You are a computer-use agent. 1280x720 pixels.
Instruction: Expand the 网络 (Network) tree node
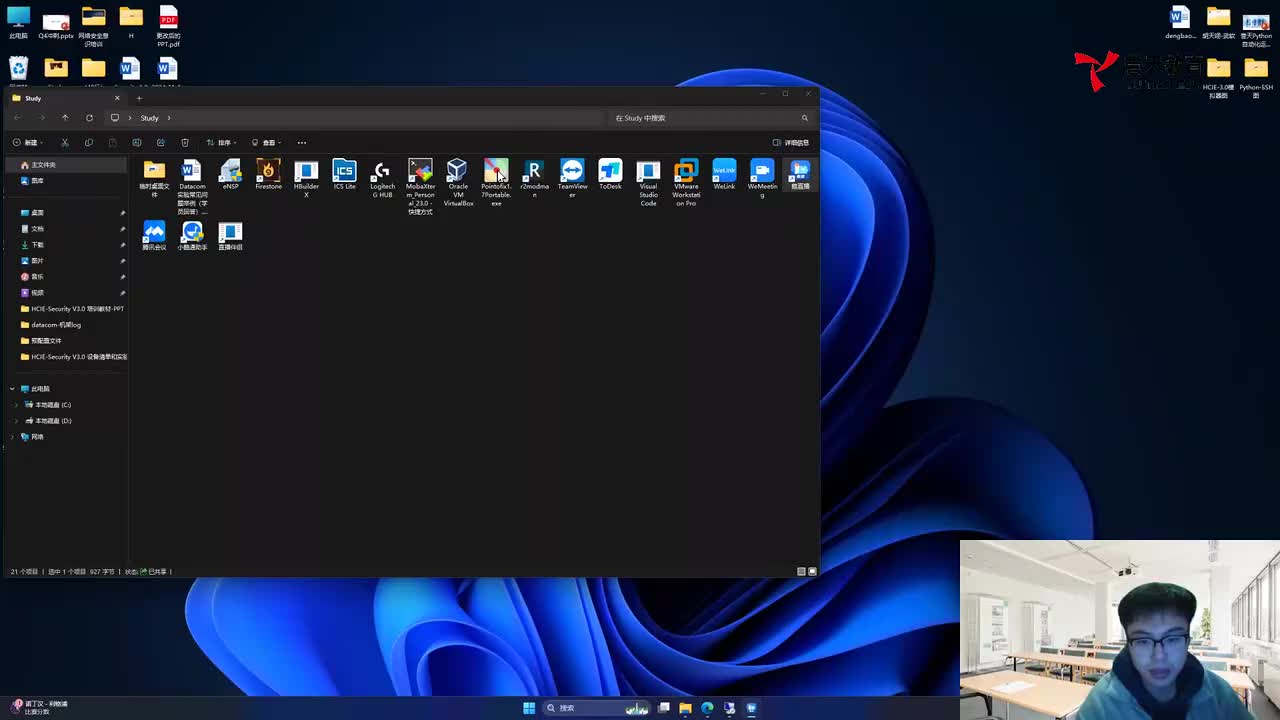point(12,437)
